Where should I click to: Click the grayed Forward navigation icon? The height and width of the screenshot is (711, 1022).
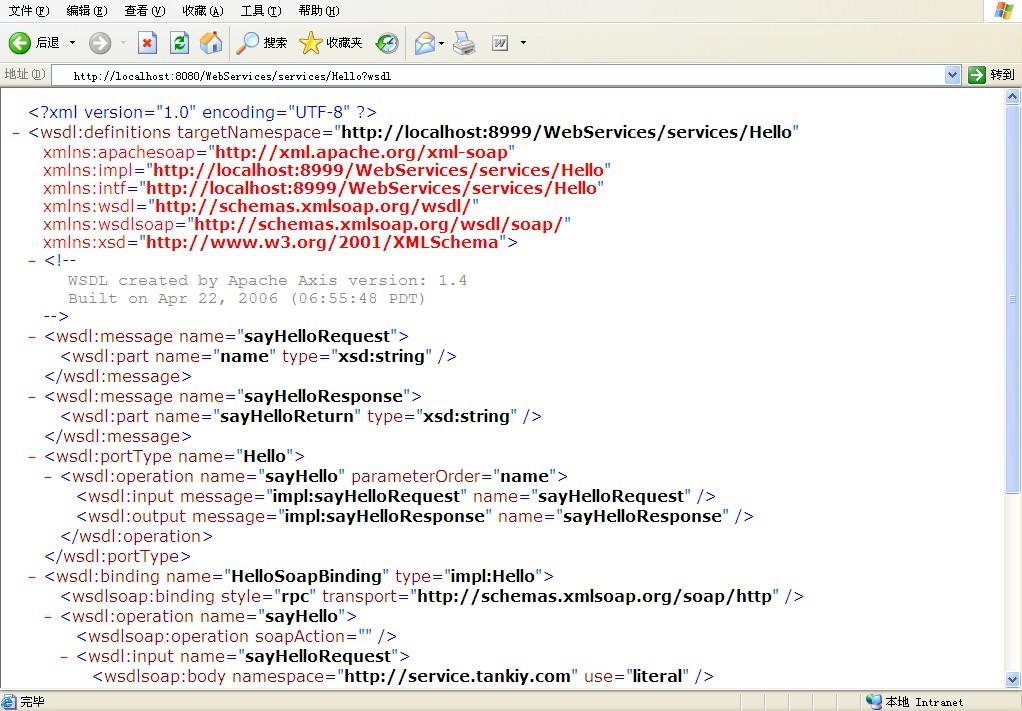[99, 43]
